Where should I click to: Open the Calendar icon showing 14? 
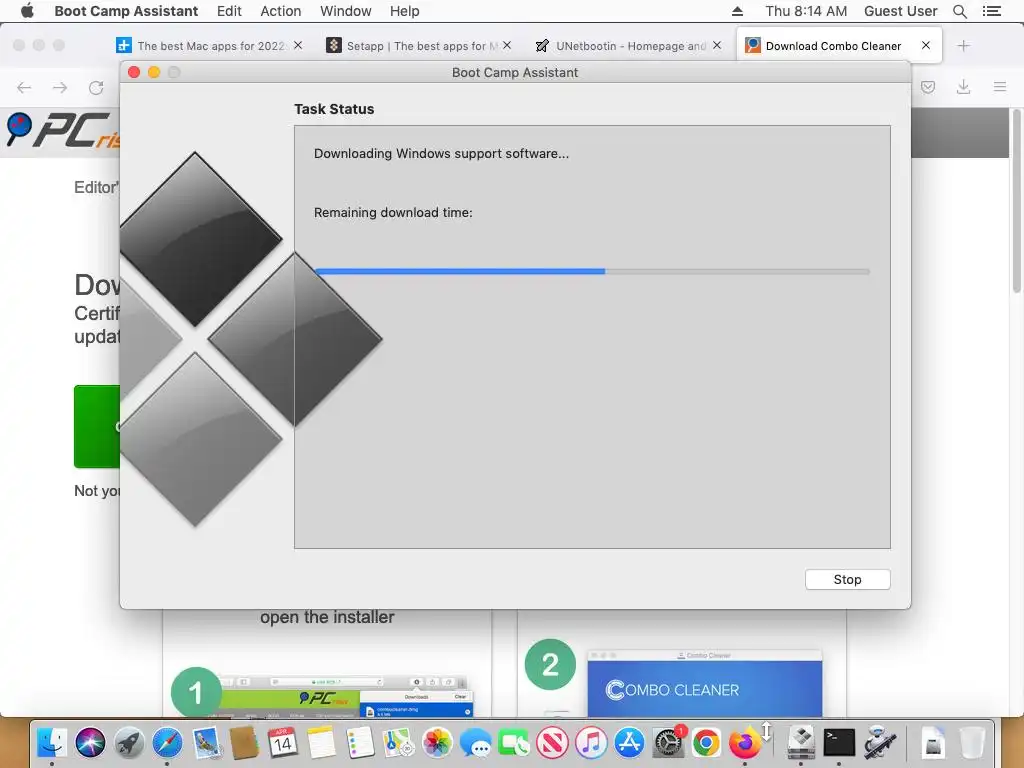pyautogui.click(x=283, y=743)
